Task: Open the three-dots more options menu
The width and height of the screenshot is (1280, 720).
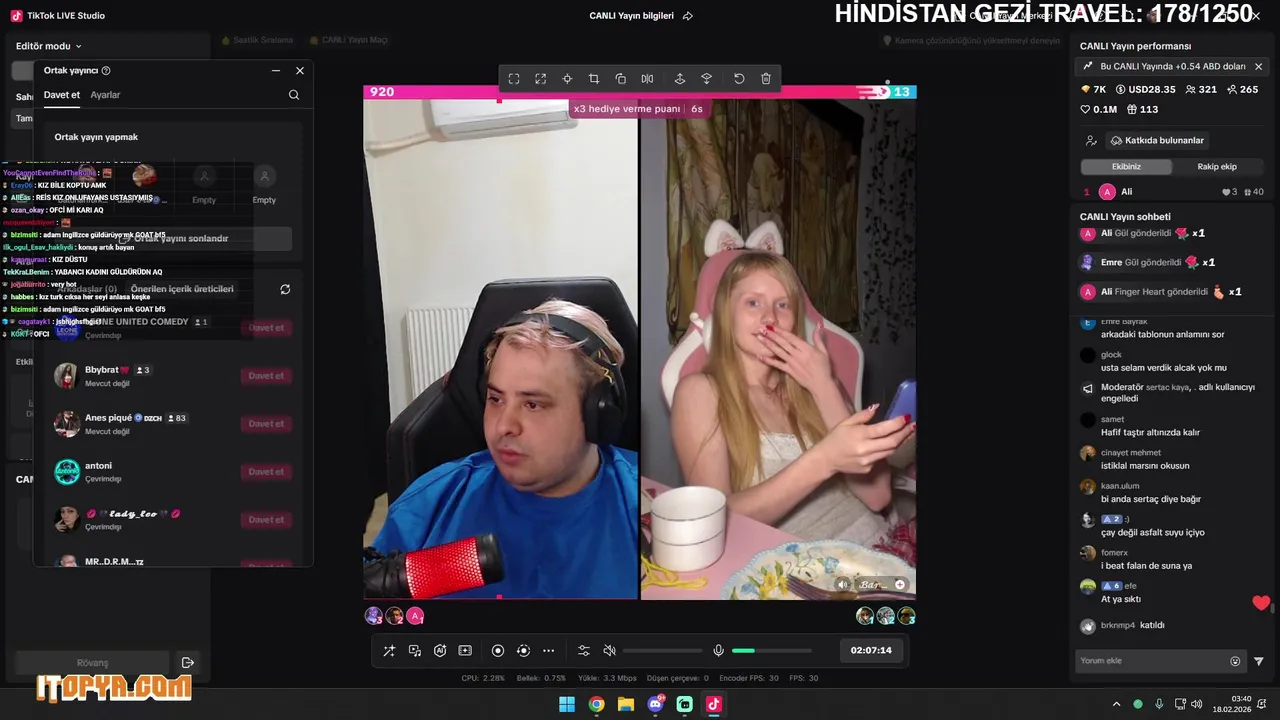Action: [x=548, y=651]
